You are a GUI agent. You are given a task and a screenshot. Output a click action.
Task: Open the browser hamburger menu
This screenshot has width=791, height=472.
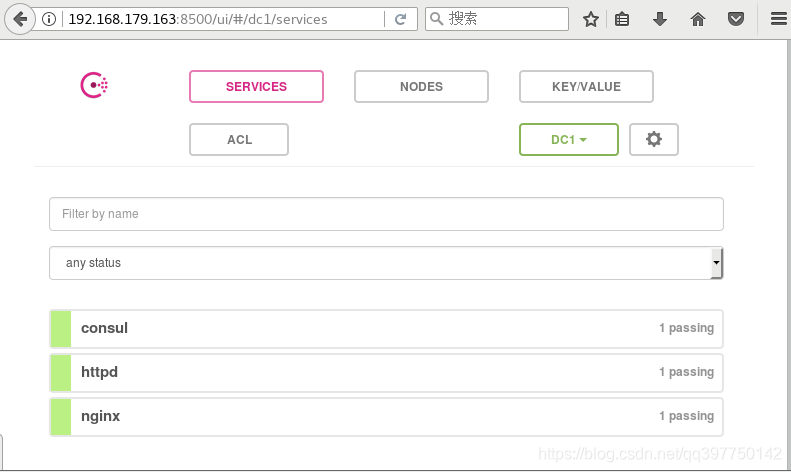(x=779, y=19)
